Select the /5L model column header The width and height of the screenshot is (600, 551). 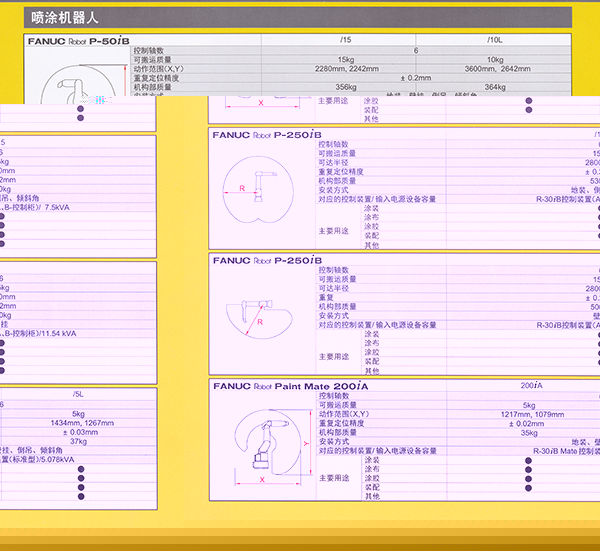(79, 394)
